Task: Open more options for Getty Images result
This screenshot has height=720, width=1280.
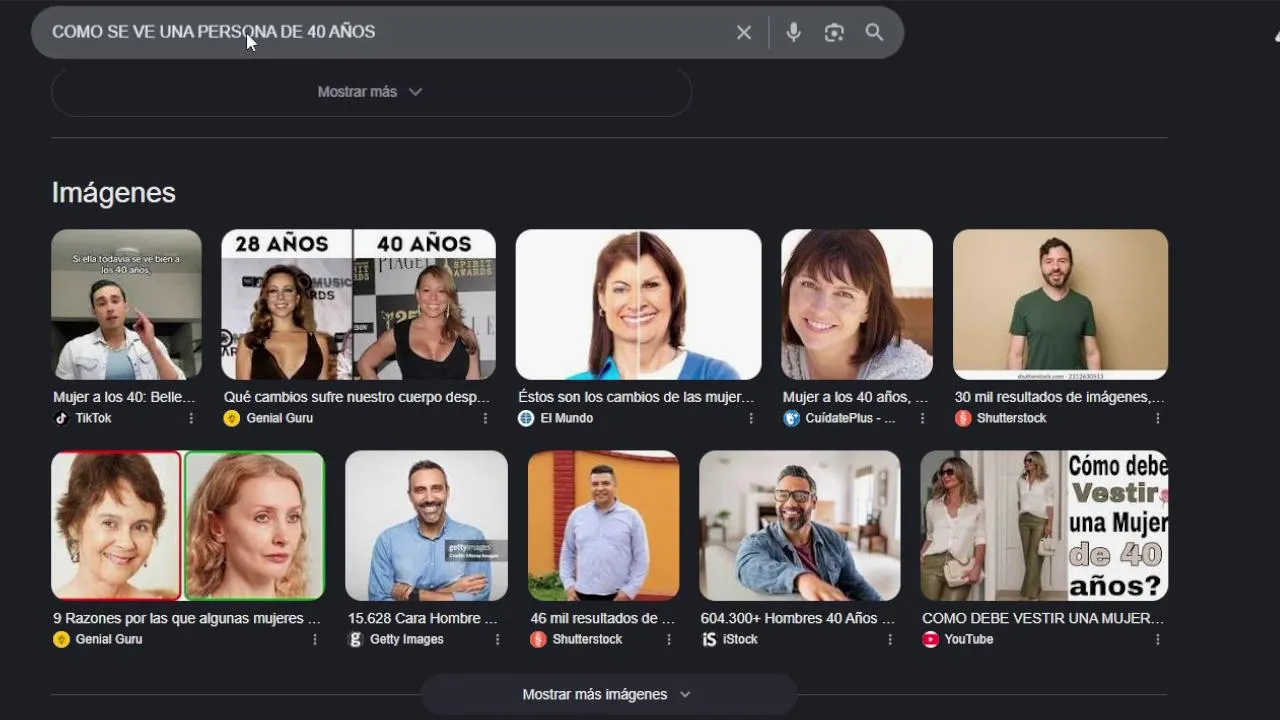Action: click(497, 639)
